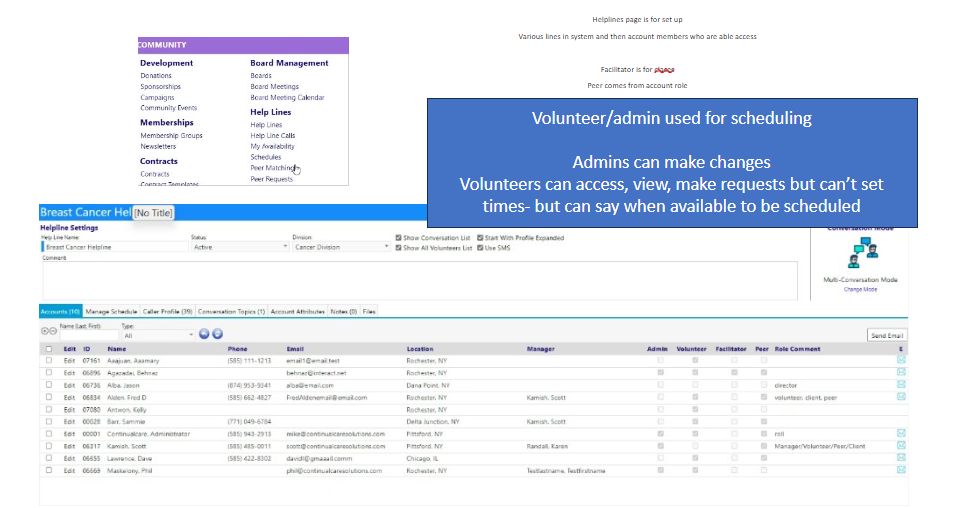Toggle Start With Profile Expanded checkbox

click(x=480, y=238)
